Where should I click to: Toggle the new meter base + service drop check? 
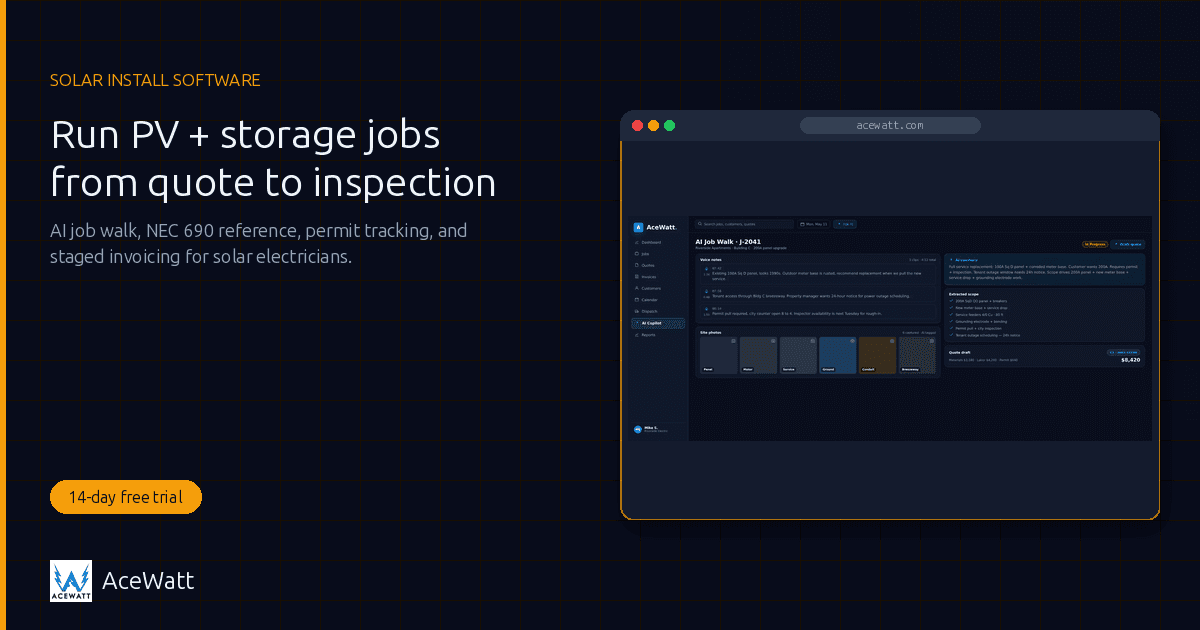point(951,308)
